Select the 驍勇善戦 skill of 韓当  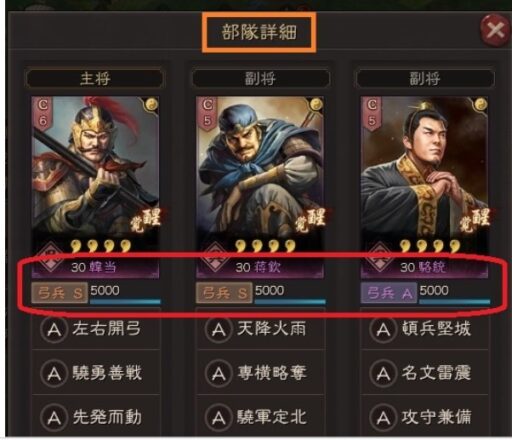click(x=96, y=372)
